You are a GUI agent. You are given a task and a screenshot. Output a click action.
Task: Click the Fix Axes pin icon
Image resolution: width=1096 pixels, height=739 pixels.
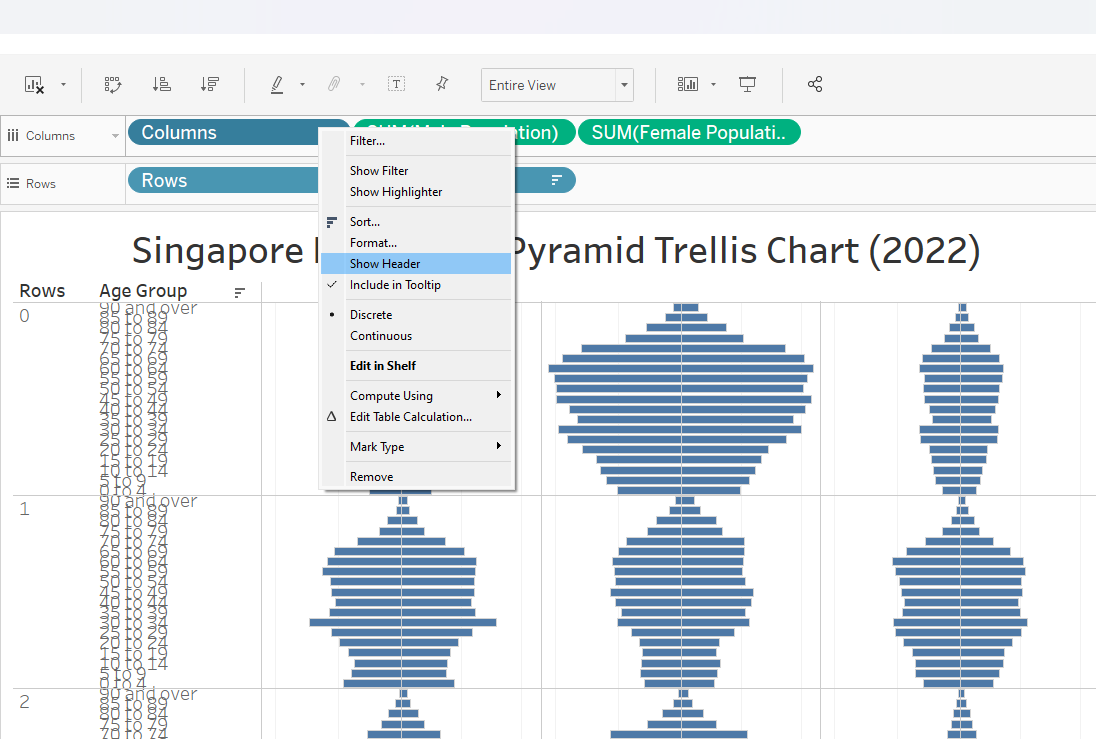click(x=441, y=85)
